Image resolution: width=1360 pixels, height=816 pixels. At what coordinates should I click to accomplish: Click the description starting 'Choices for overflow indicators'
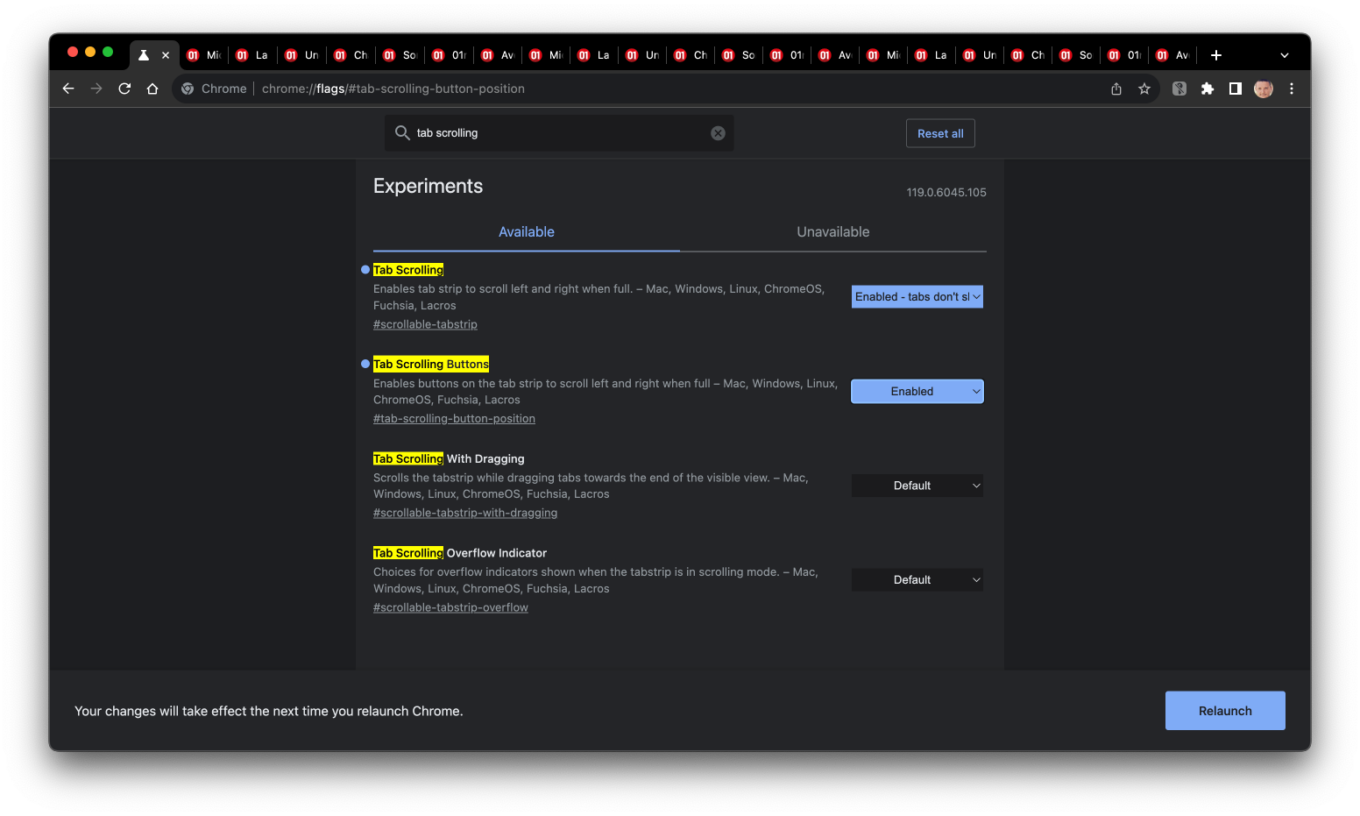point(595,580)
